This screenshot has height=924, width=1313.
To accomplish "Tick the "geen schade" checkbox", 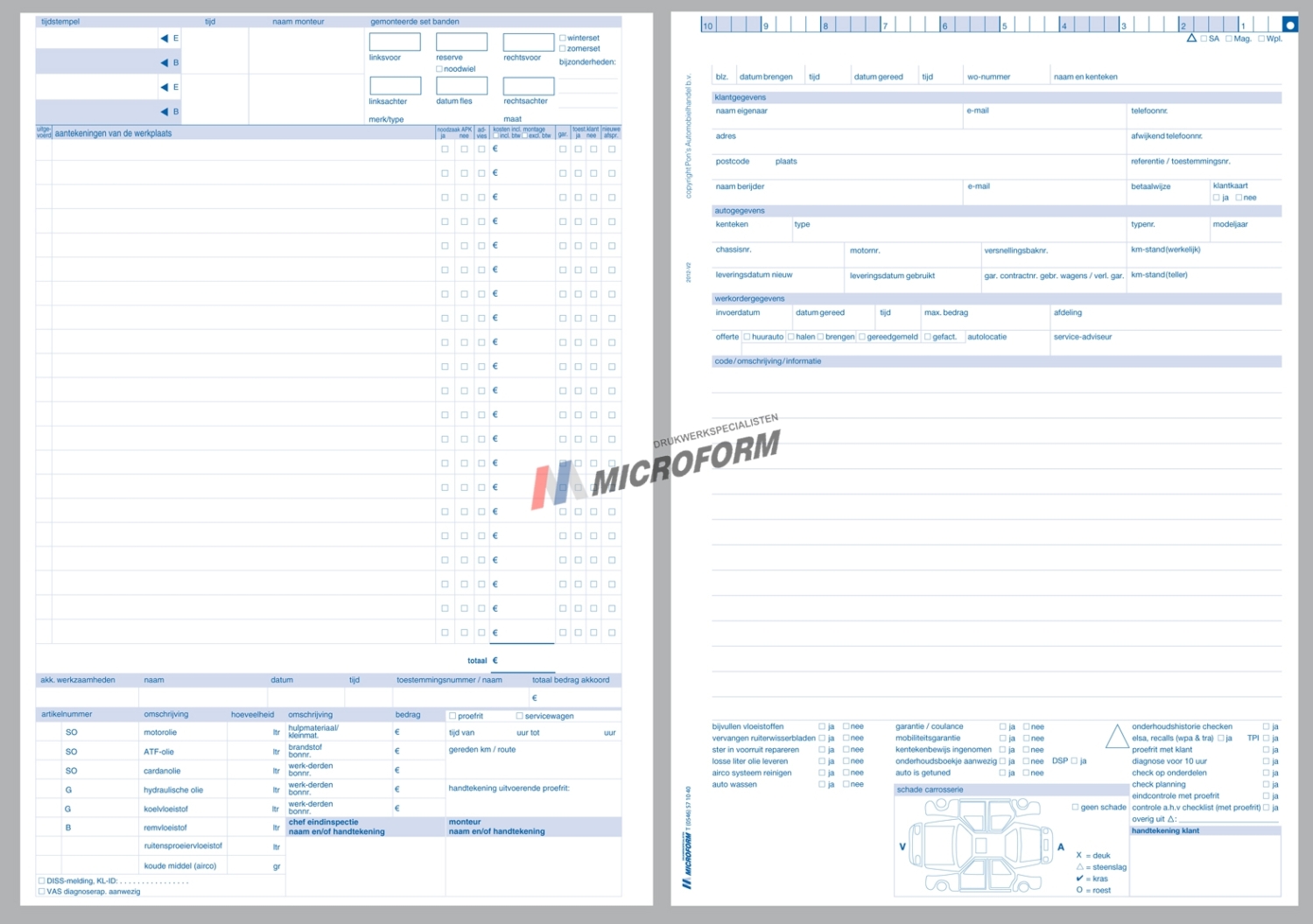I will [x=1074, y=807].
